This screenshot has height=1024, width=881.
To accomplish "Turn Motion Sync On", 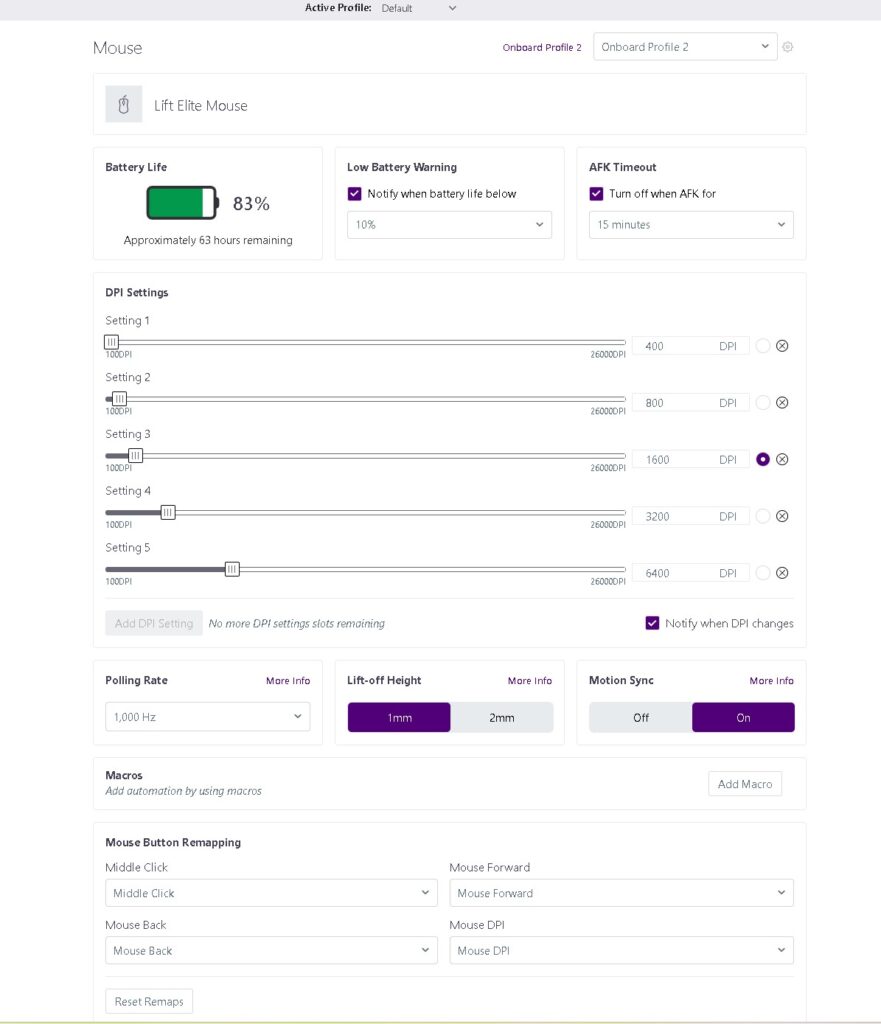I will click(743, 718).
